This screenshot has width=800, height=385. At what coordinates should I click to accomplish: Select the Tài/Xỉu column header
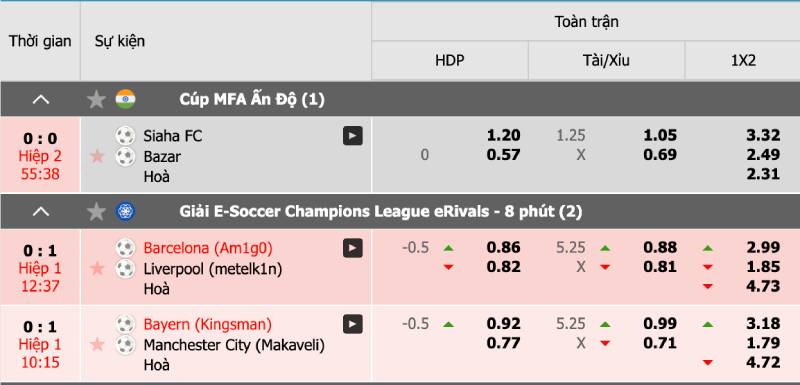(606, 61)
